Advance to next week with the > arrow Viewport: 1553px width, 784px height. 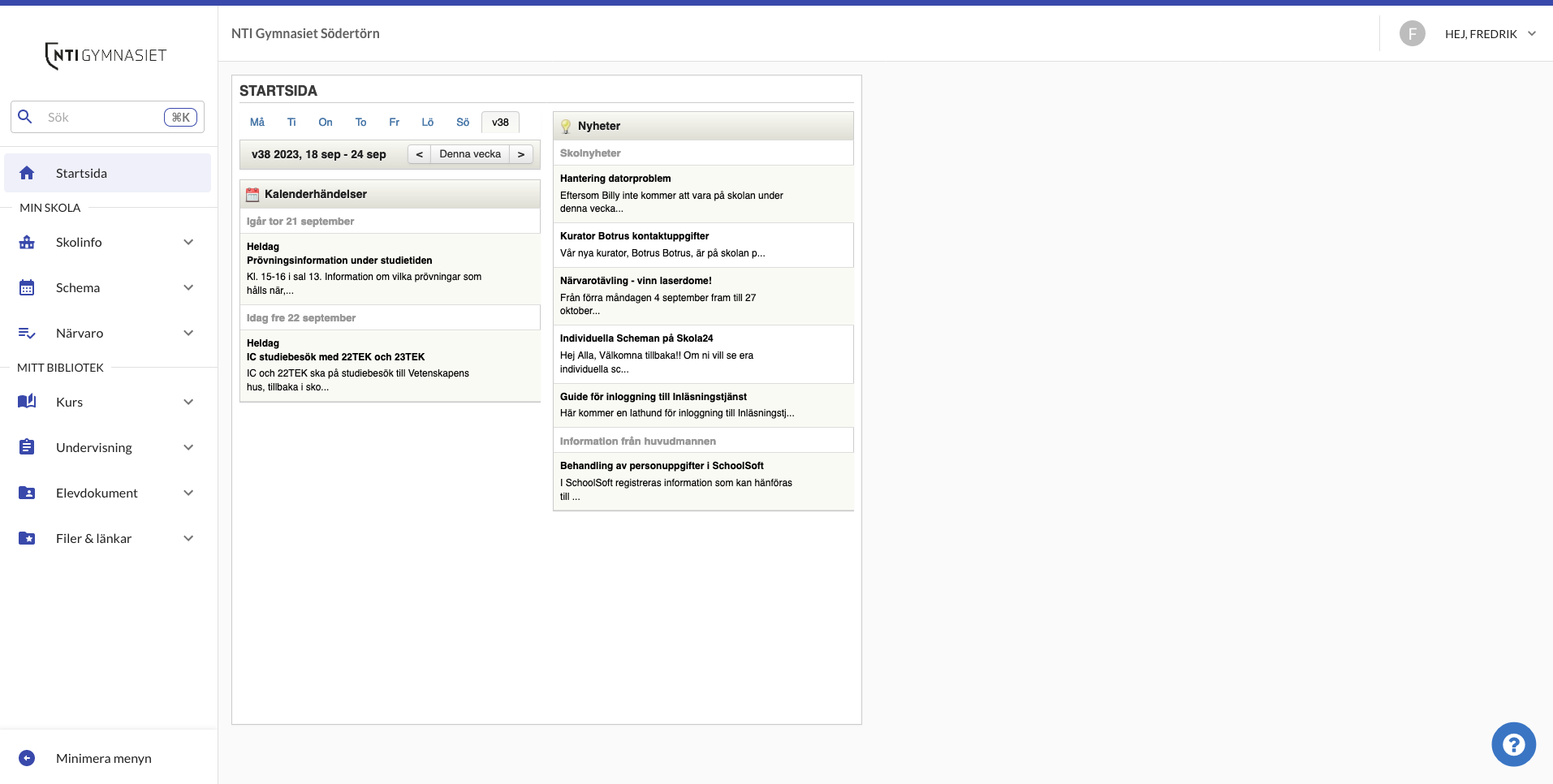point(520,153)
